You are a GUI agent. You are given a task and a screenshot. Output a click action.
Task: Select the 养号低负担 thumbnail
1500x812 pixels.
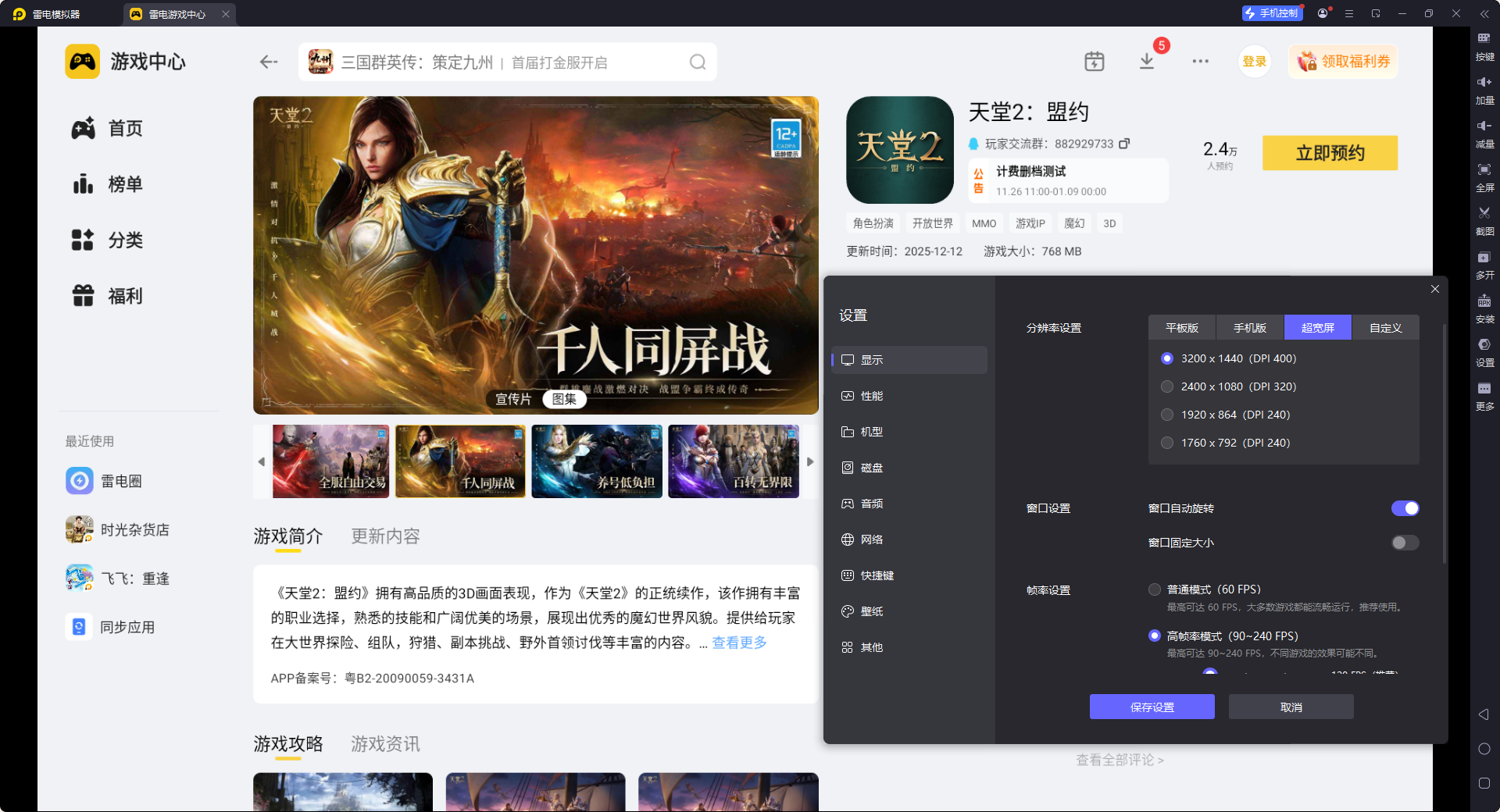click(597, 461)
